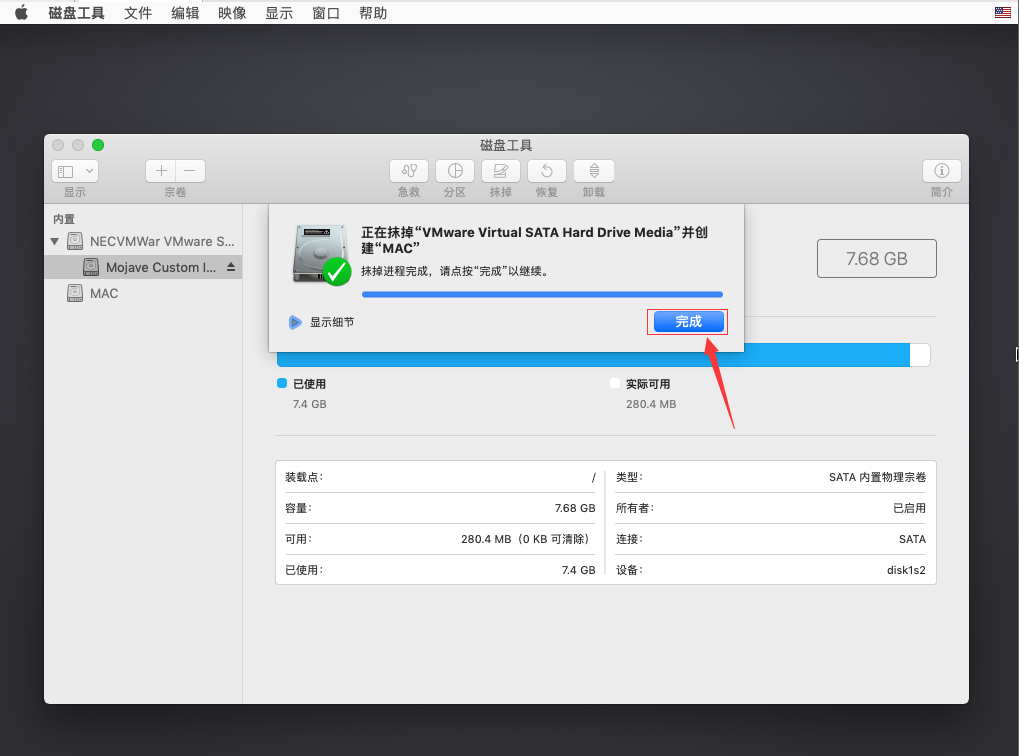Open the 映像 menu

pos(232,13)
